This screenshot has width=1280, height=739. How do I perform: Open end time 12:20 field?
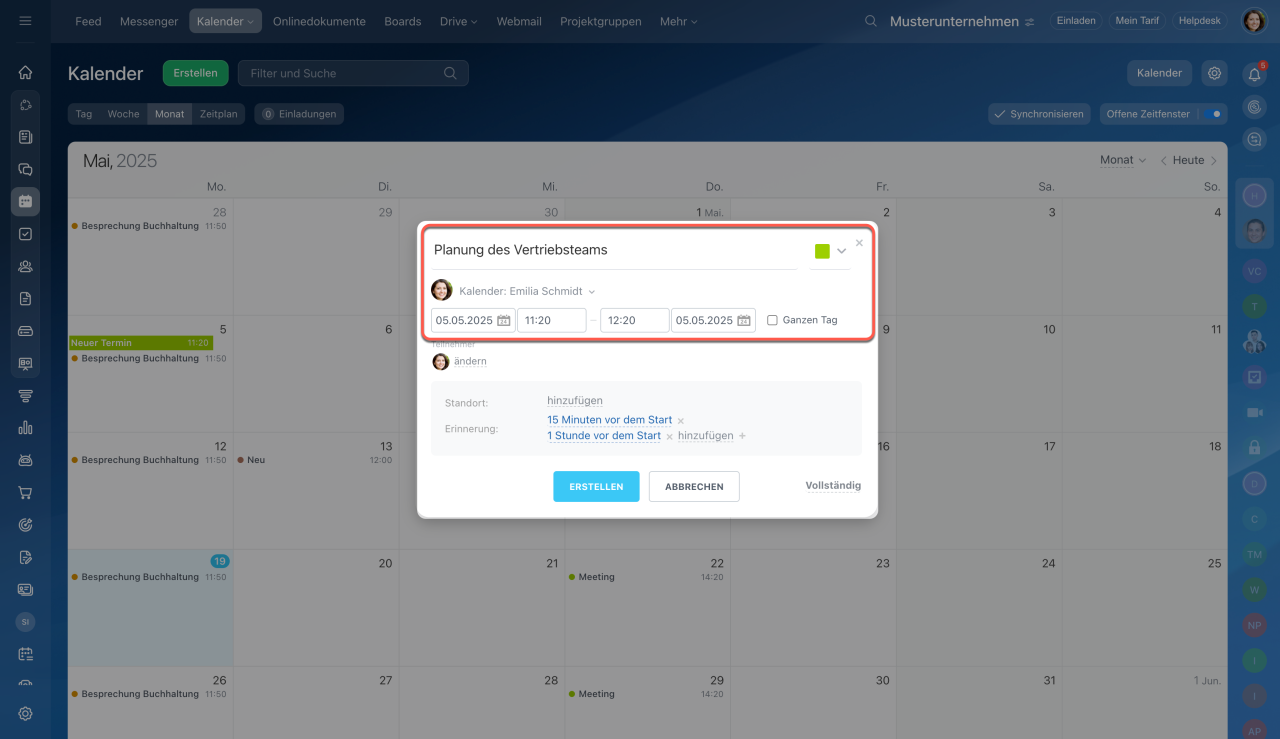point(634,320)
